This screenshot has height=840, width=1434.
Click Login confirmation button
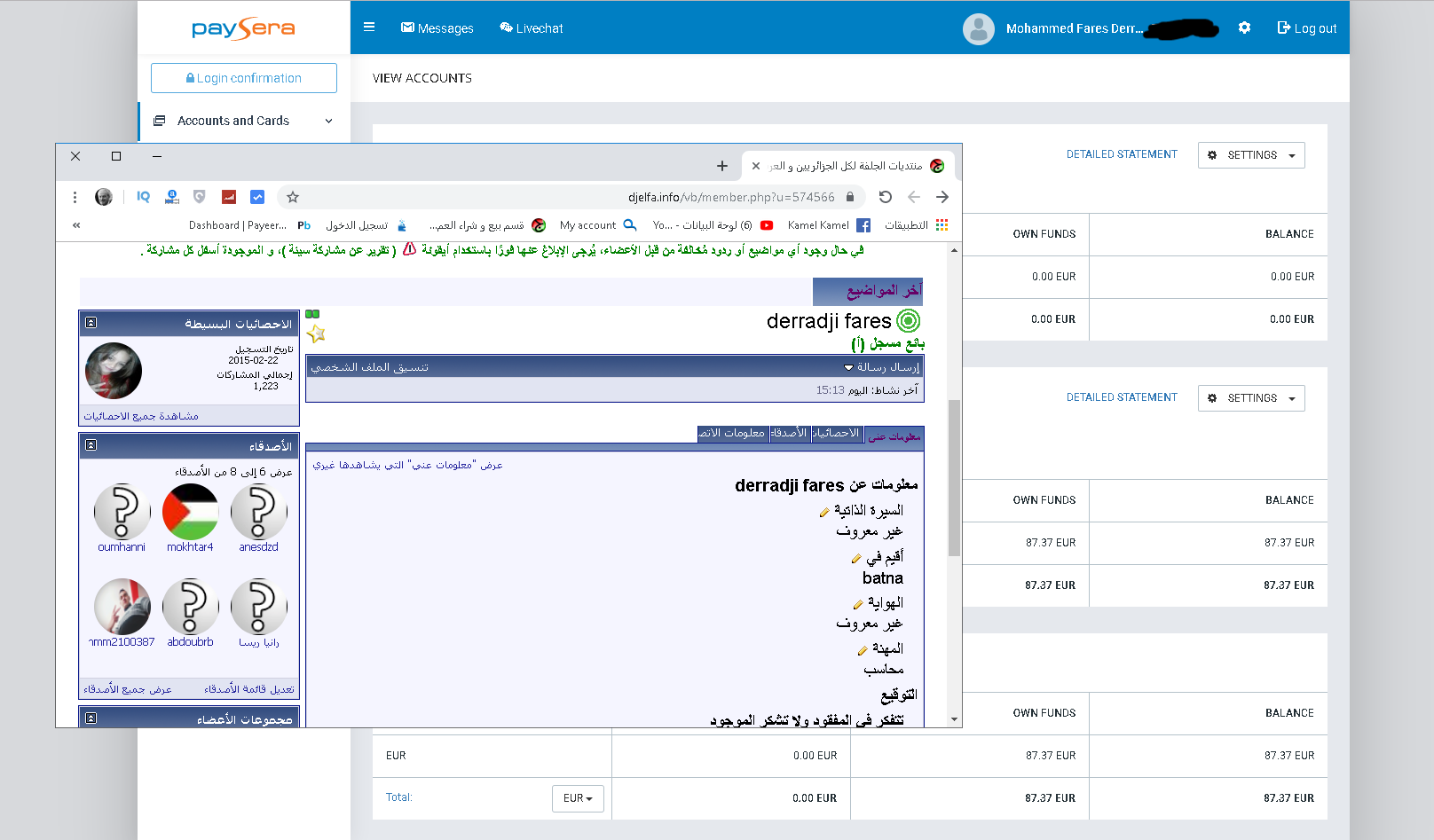(244, 78)
